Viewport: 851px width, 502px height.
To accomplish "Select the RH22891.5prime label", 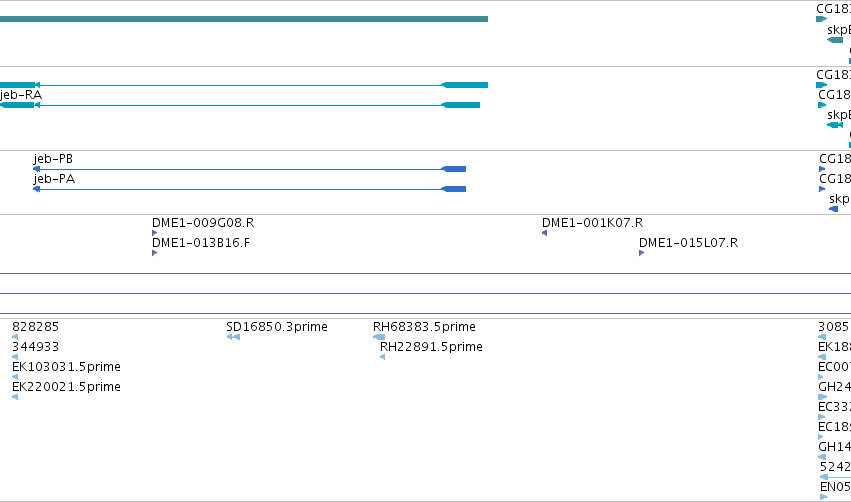I will click(x=431, y=347).
